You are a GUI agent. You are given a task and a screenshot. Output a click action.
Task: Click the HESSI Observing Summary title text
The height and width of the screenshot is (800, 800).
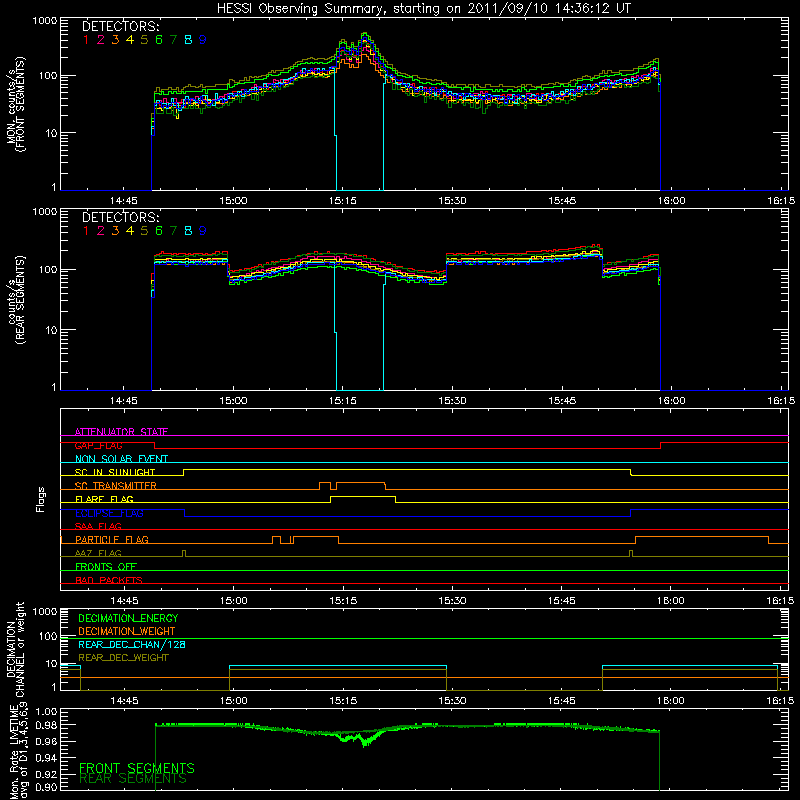[424, 9]
